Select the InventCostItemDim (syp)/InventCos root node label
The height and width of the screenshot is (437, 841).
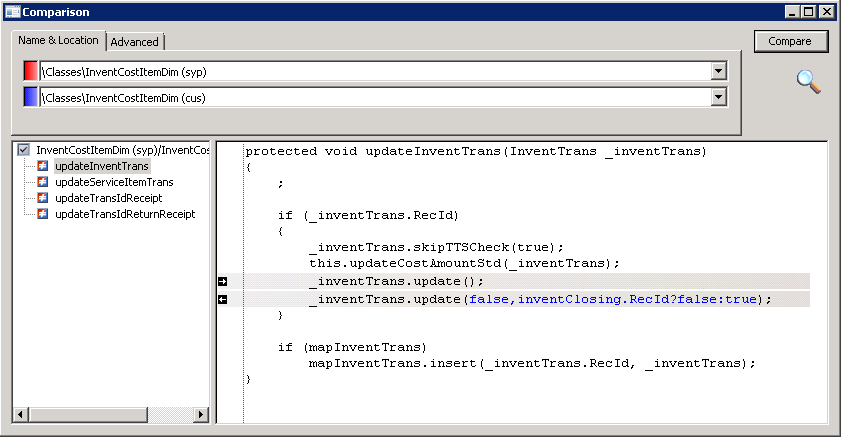pos(122,150)
